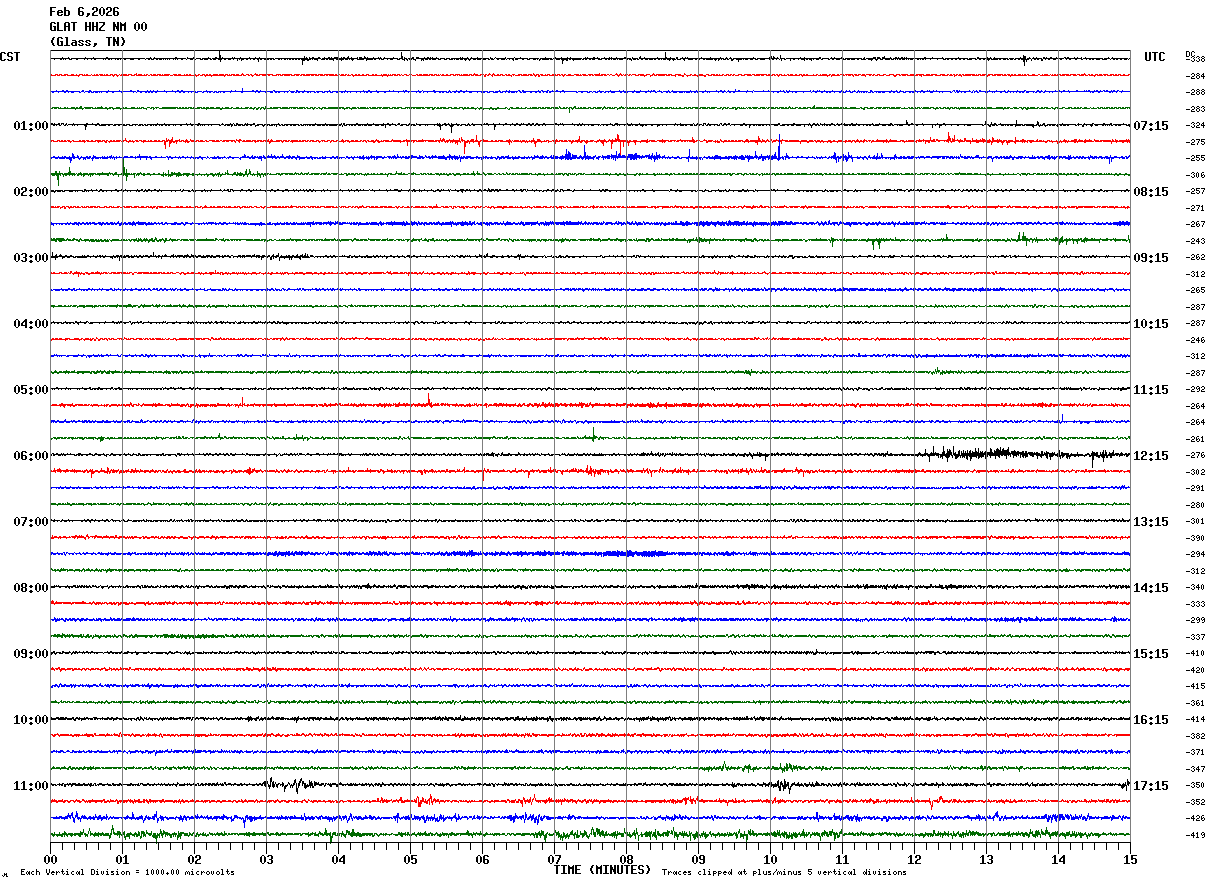Click the location label '(Glass, TN)'
The width and height of the screenshot is (1210, 886).
(88, 42)
